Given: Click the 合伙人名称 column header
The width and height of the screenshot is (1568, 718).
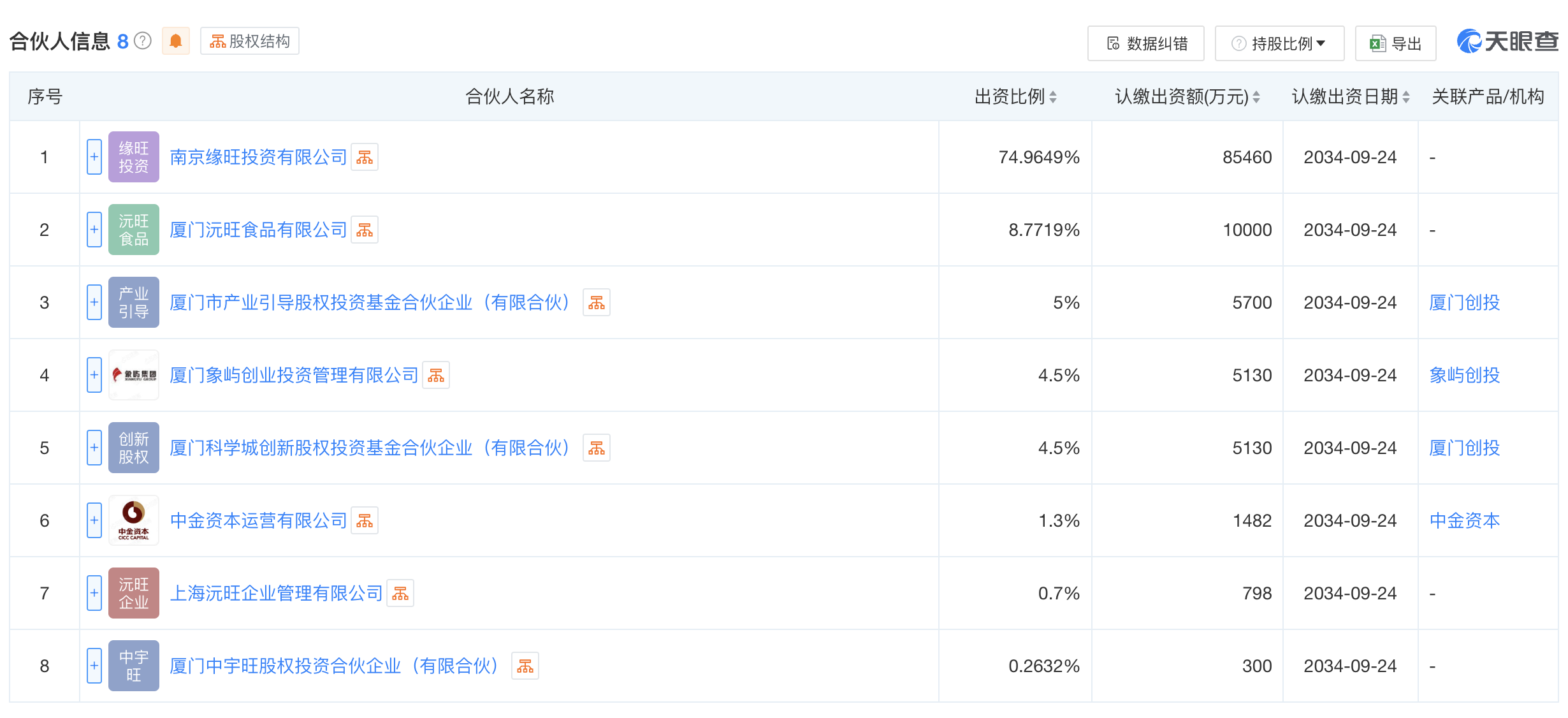Looking at the screenshot, I should [x=509, y=97].
